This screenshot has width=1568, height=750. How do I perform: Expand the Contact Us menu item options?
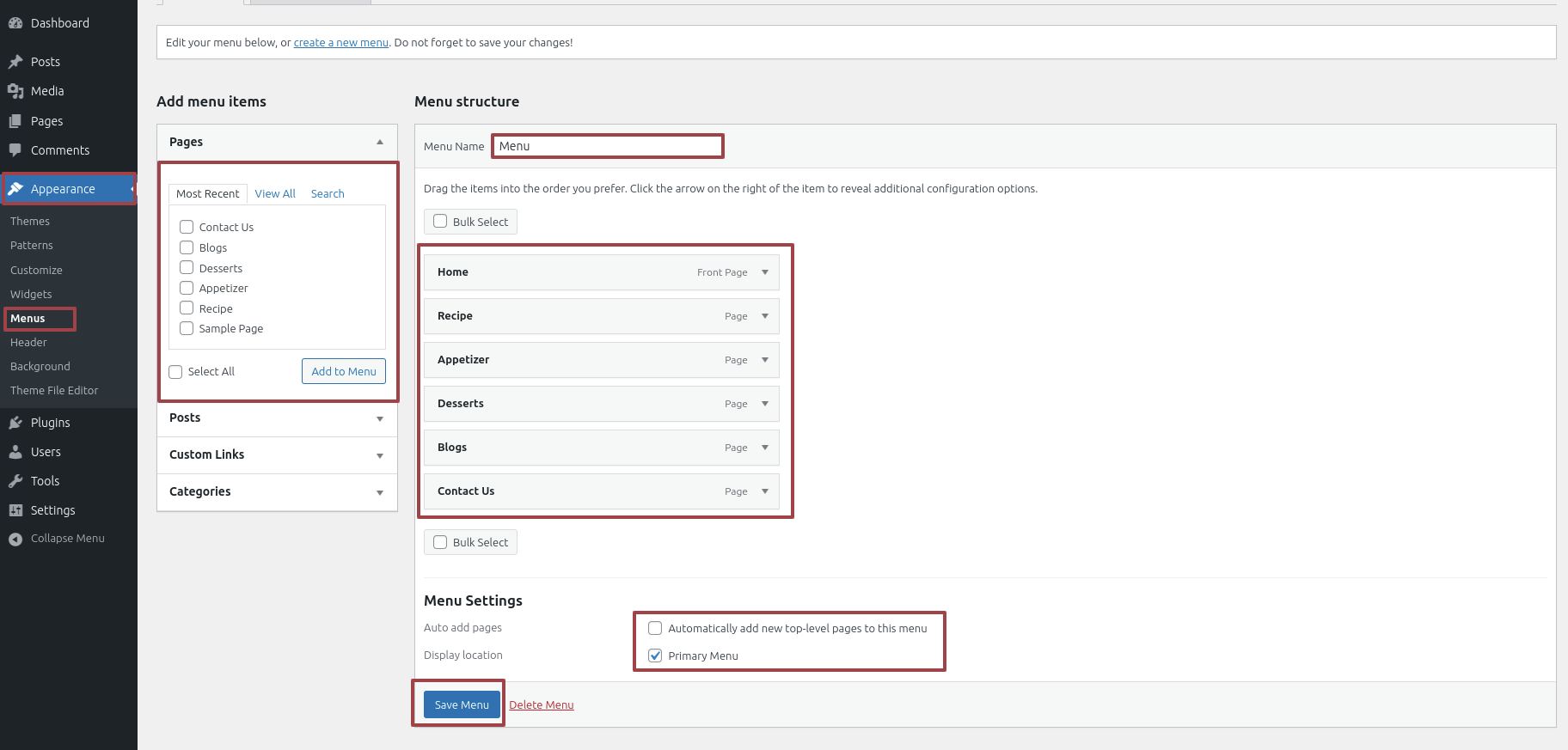point(765,491)
